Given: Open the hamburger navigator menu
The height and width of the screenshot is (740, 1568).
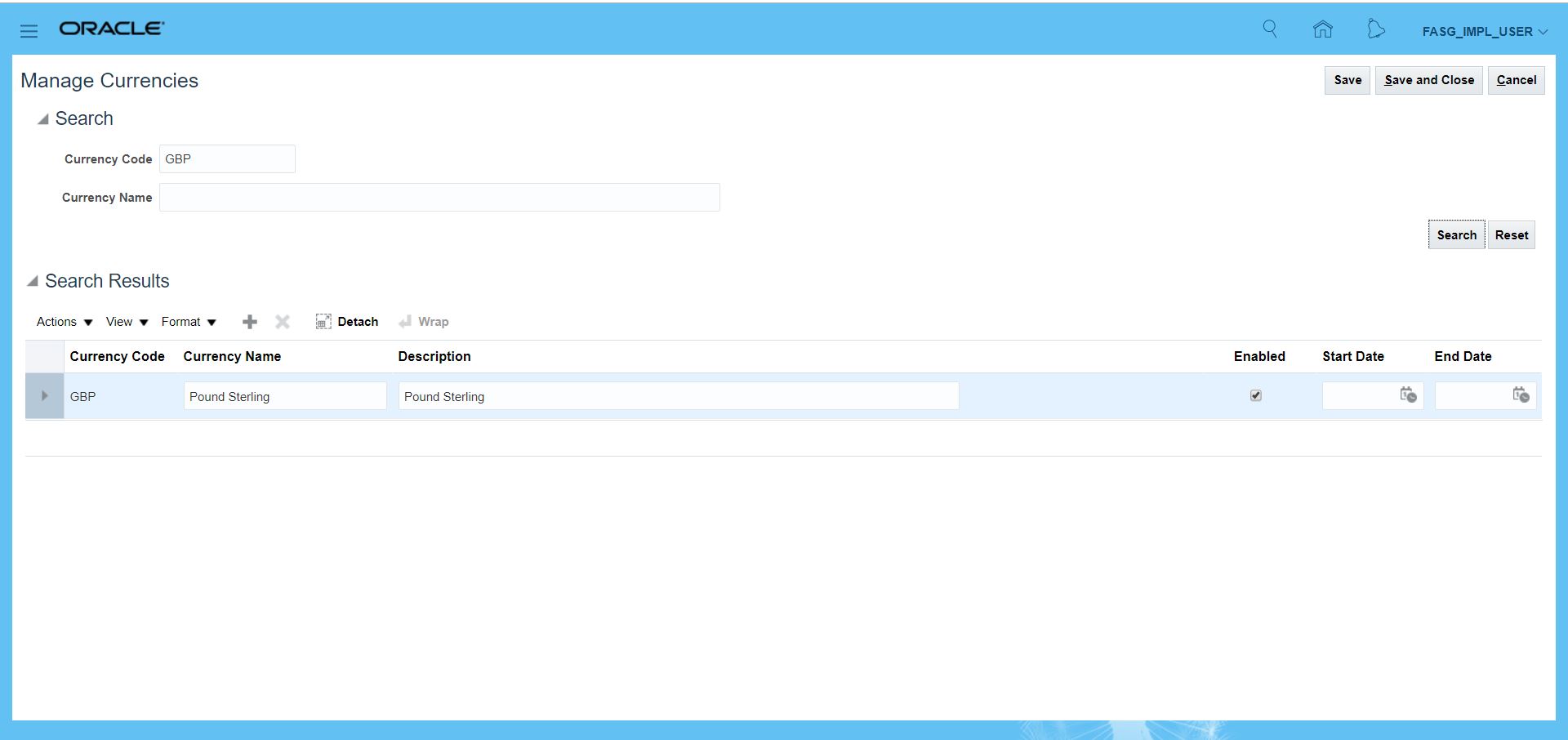Looking at the screenshot, I should tap(29, 31).
